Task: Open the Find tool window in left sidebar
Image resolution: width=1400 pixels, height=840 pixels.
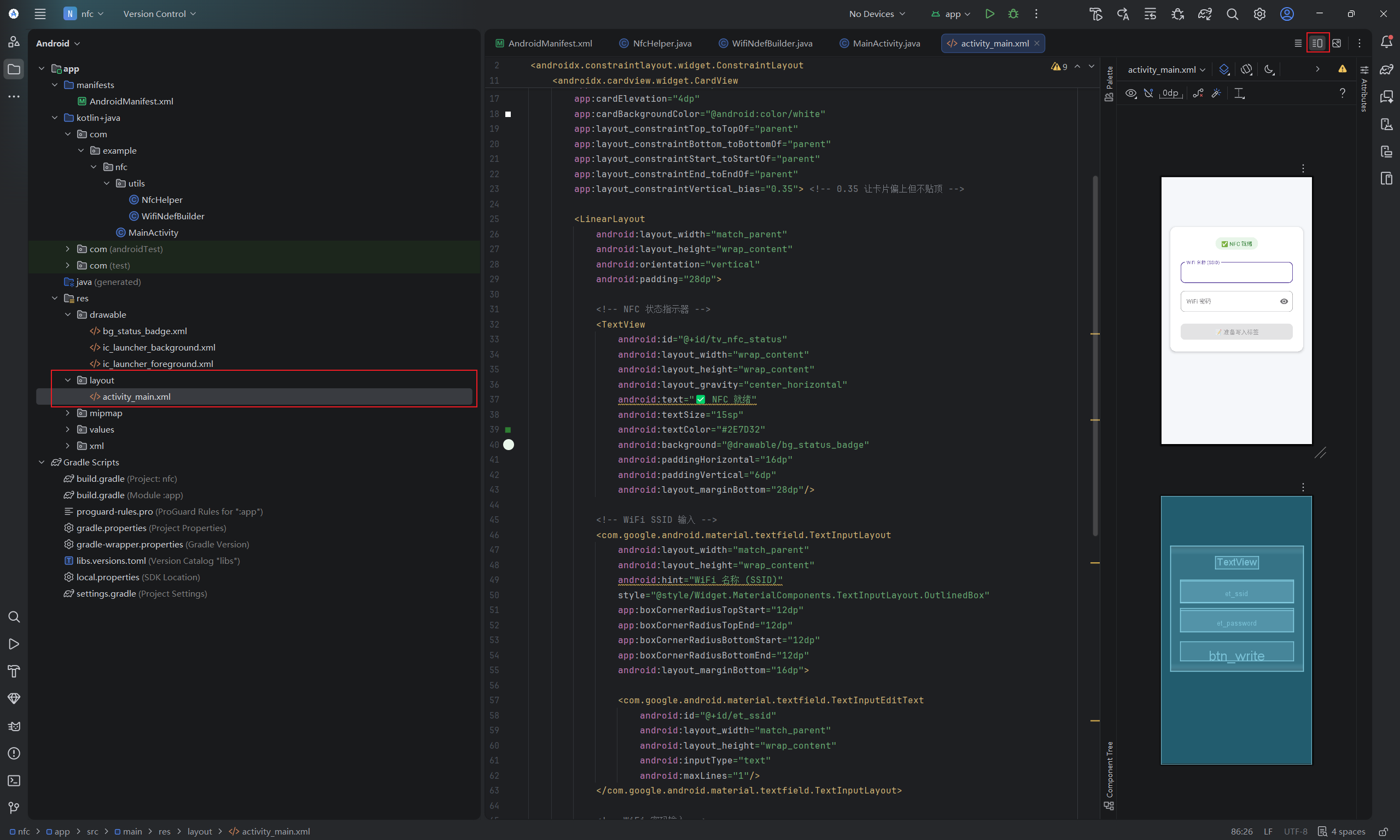Action: [x=14, y=617]
